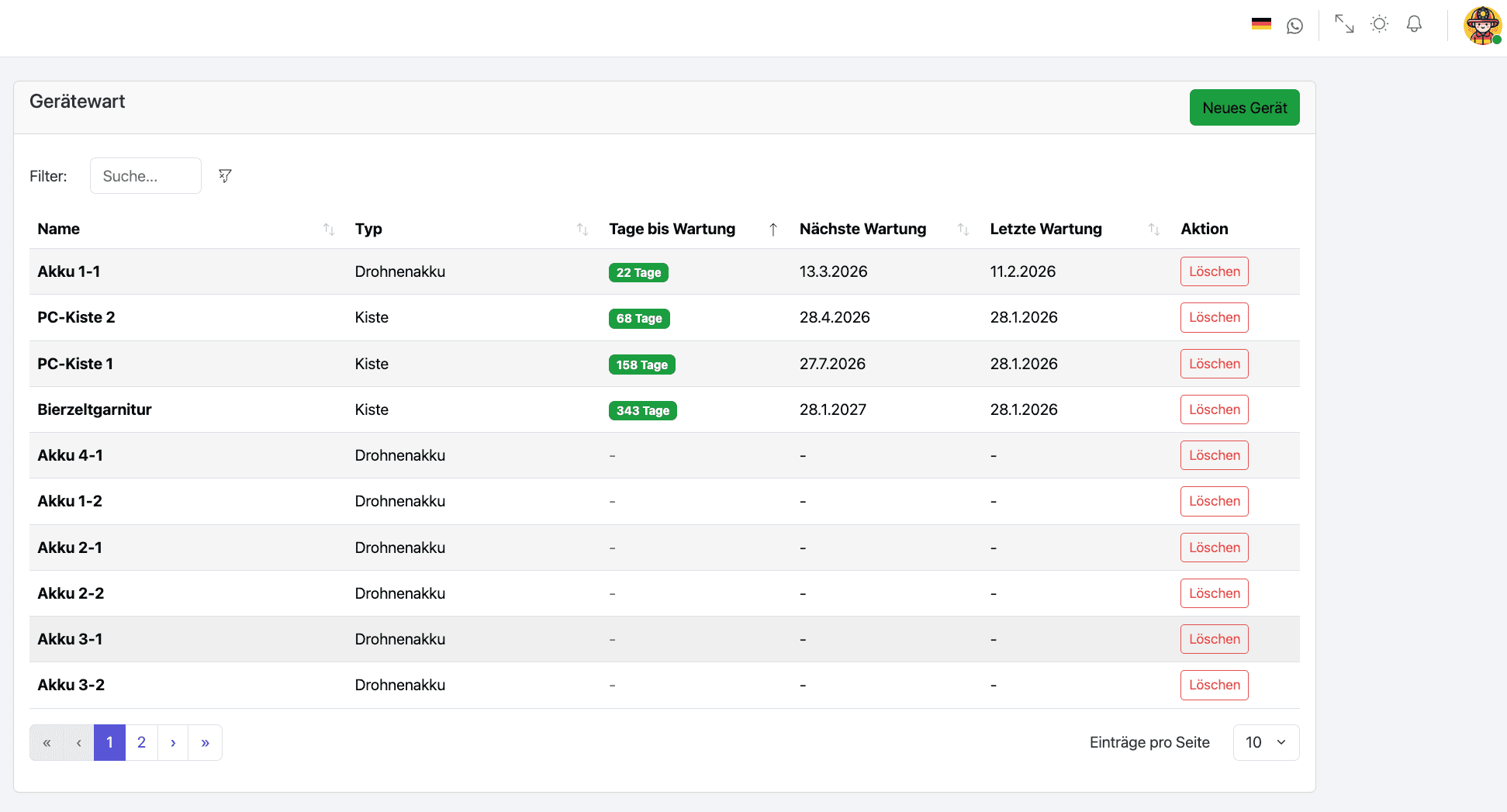Jump to last page with double chevron
Viewport: 1507px width, 812px height.
[205, 742]
